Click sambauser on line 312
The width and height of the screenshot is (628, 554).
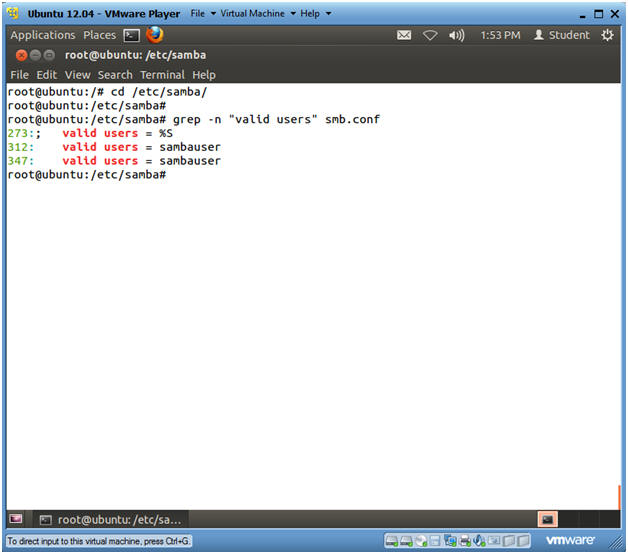pos(190,147)
